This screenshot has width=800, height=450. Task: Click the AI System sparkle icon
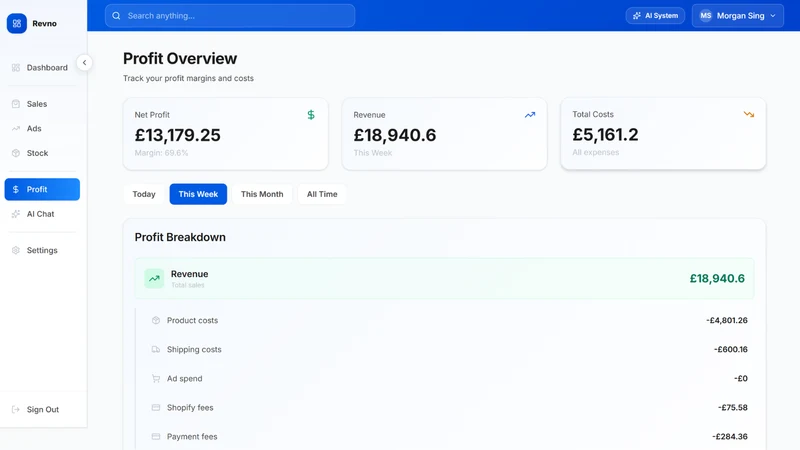pos(637,16)
